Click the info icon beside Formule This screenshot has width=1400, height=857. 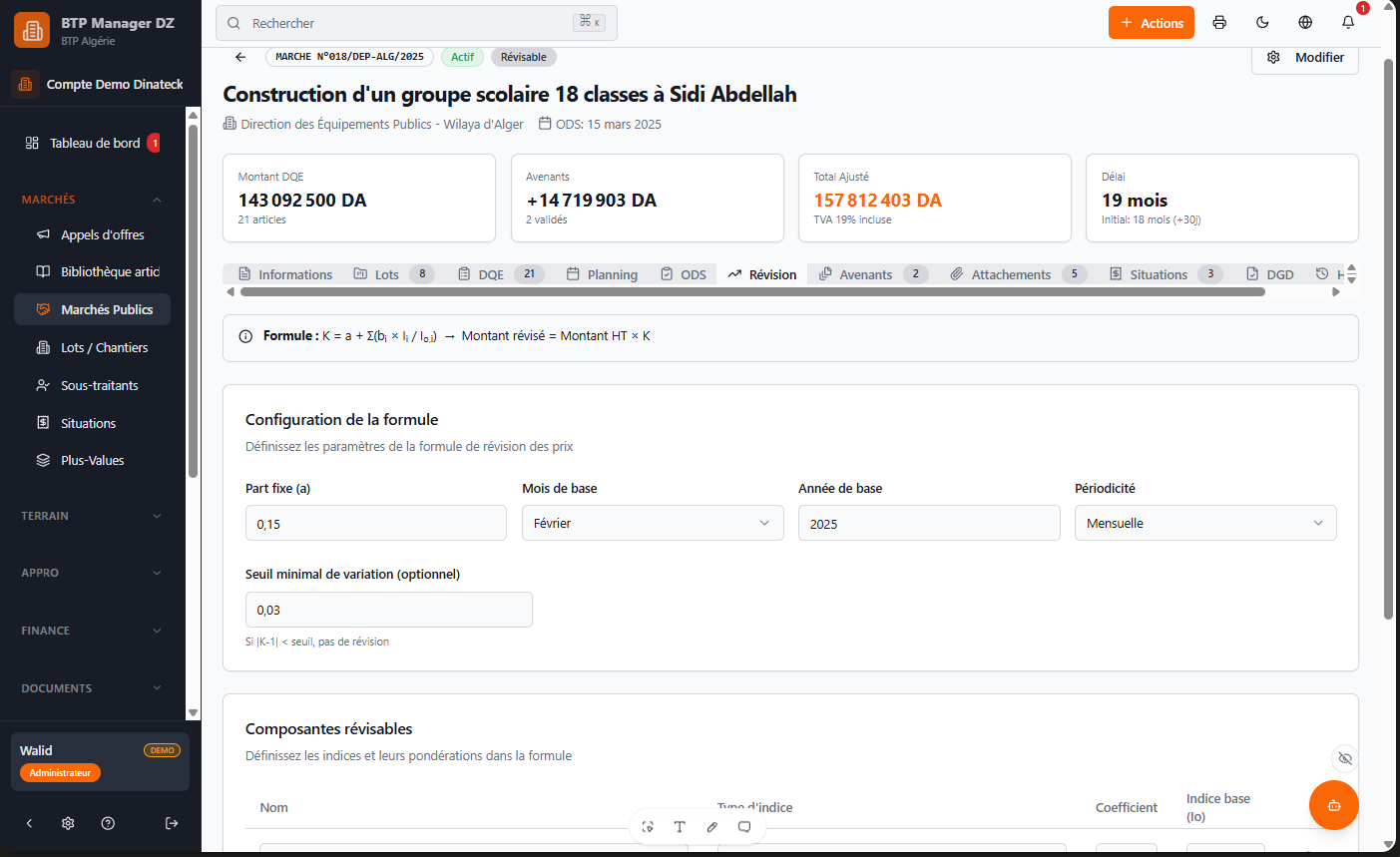pos(245,336)
